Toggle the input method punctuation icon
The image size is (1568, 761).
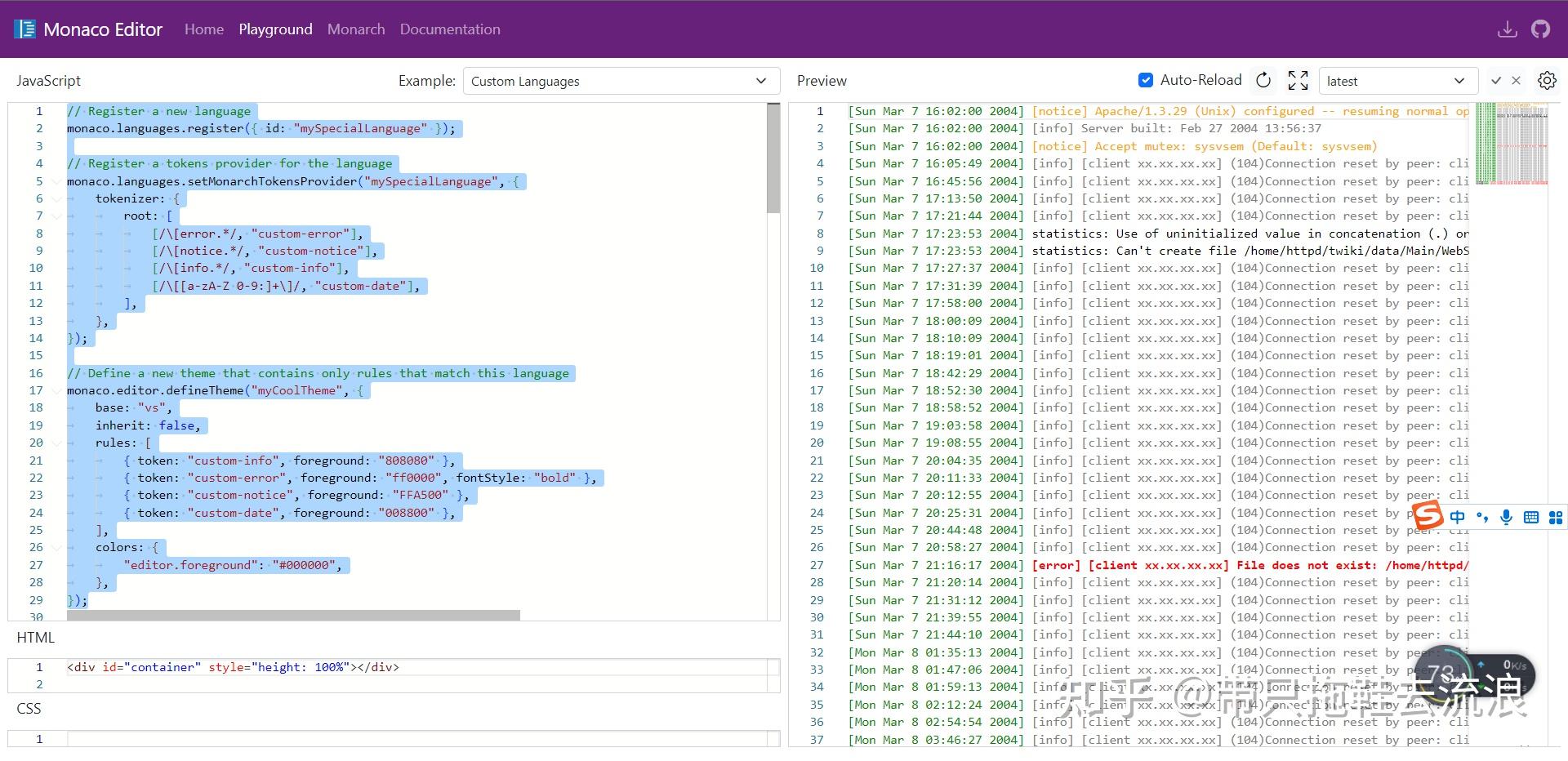click(x=1482, y=517)
